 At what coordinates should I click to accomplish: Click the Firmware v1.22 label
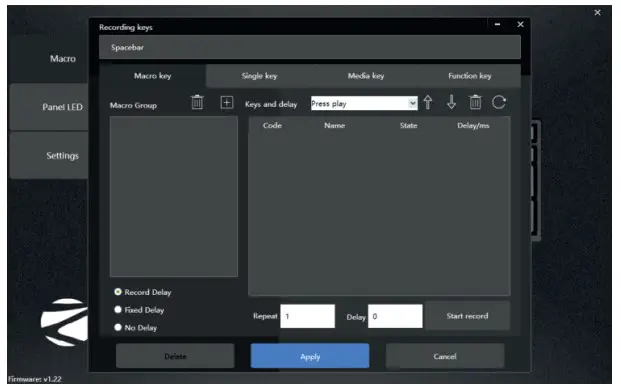pos(35,379)
